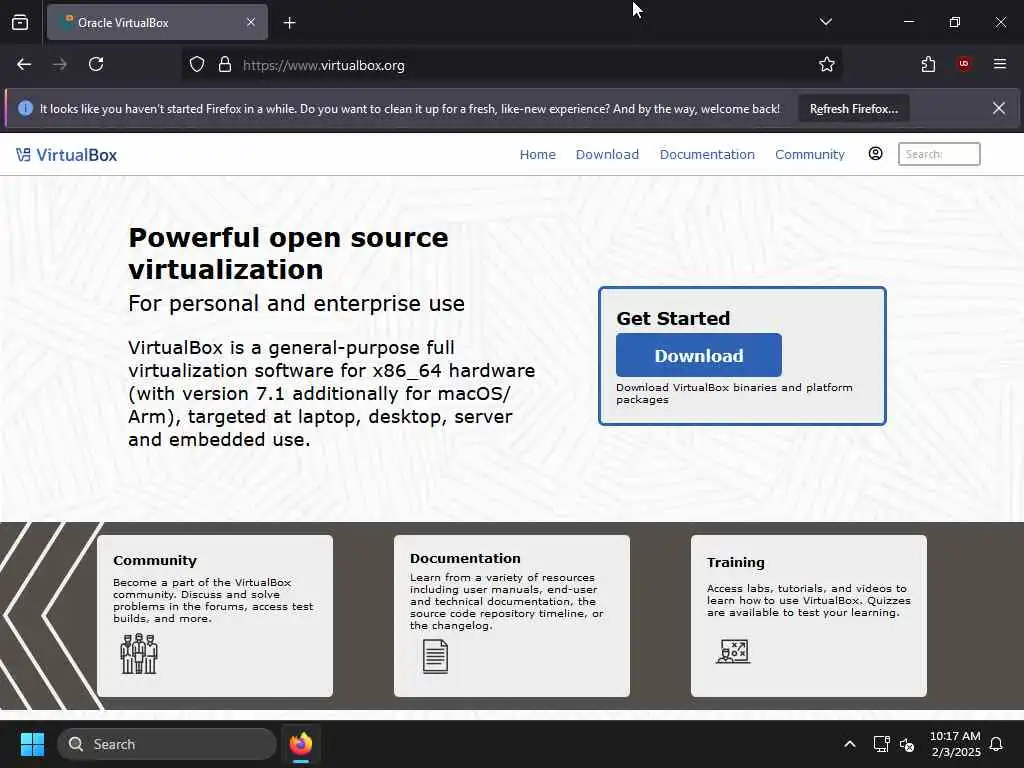
Task: Go back using the browser back arrow
Action: coord(24,64)
